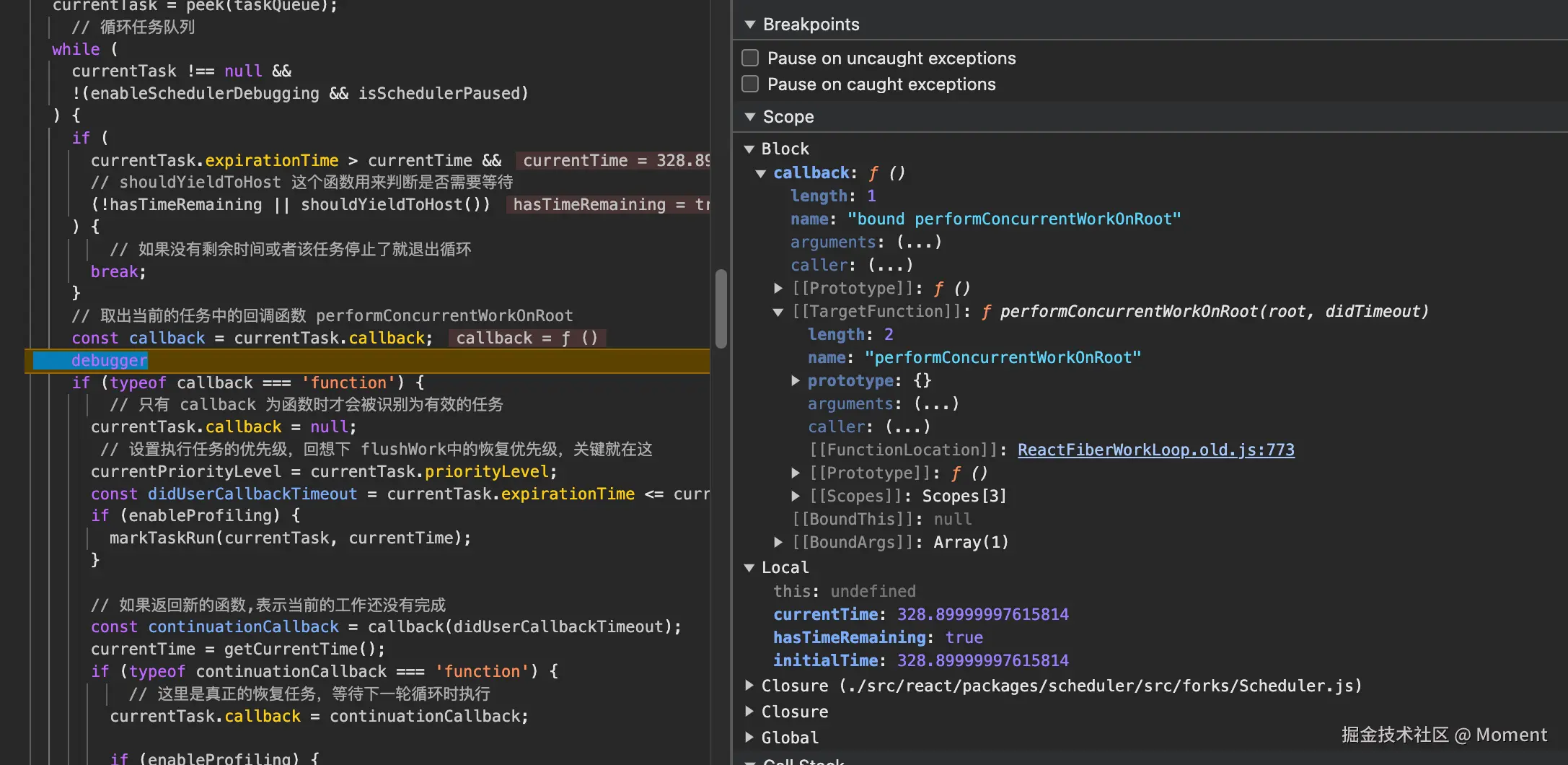
Task: Enable Pause on caught exceptions checkbox
Action: click(750, 84)
